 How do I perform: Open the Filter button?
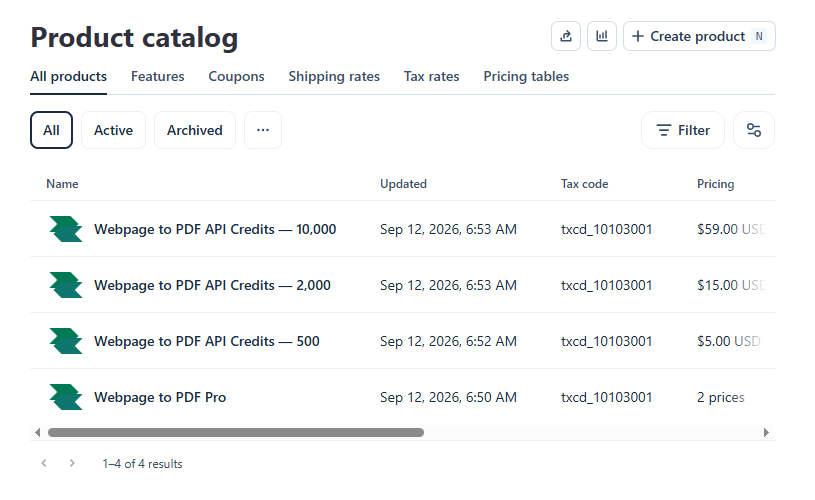[683, 130]
